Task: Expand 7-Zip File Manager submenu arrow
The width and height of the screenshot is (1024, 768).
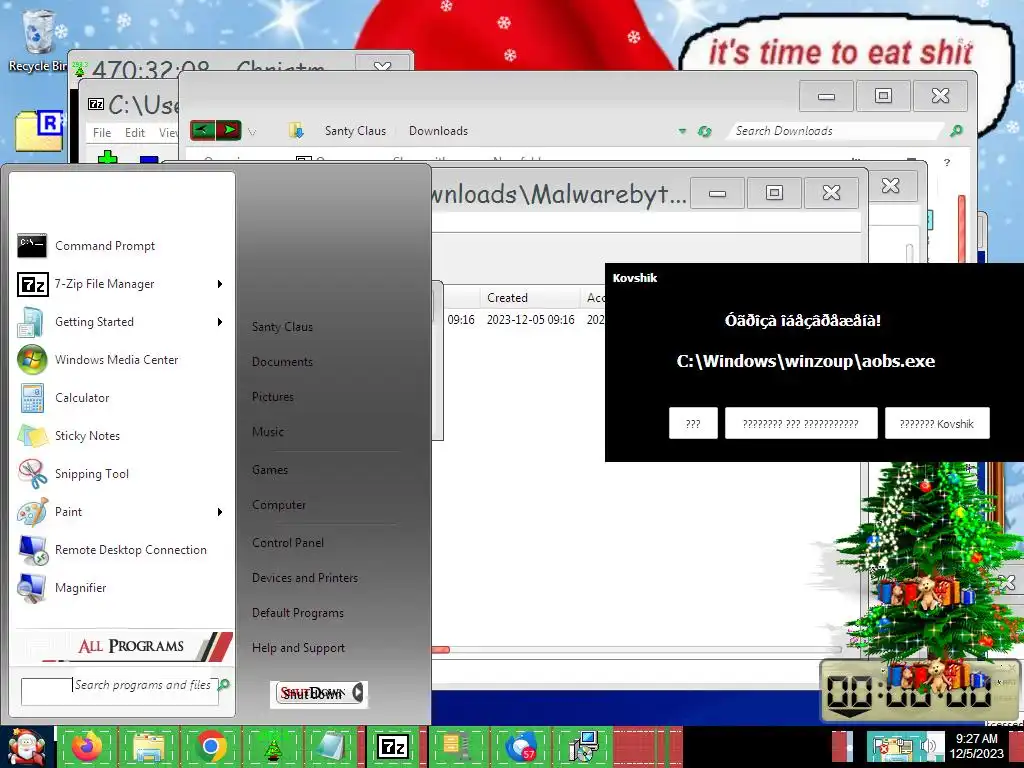Action: 220,284
